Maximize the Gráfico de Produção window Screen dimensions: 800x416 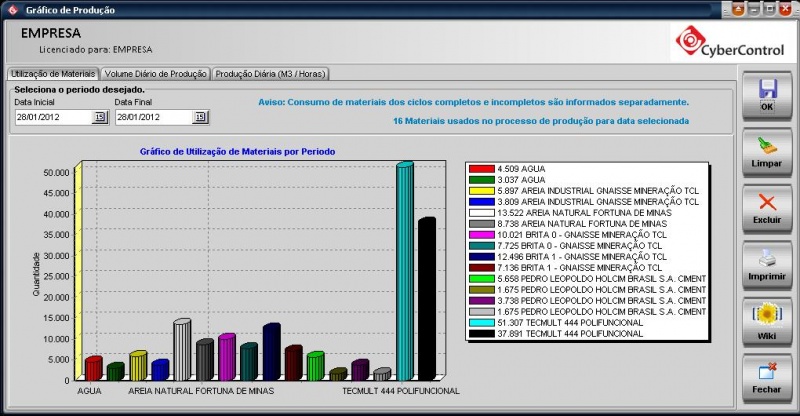click(x=770, y=9)
